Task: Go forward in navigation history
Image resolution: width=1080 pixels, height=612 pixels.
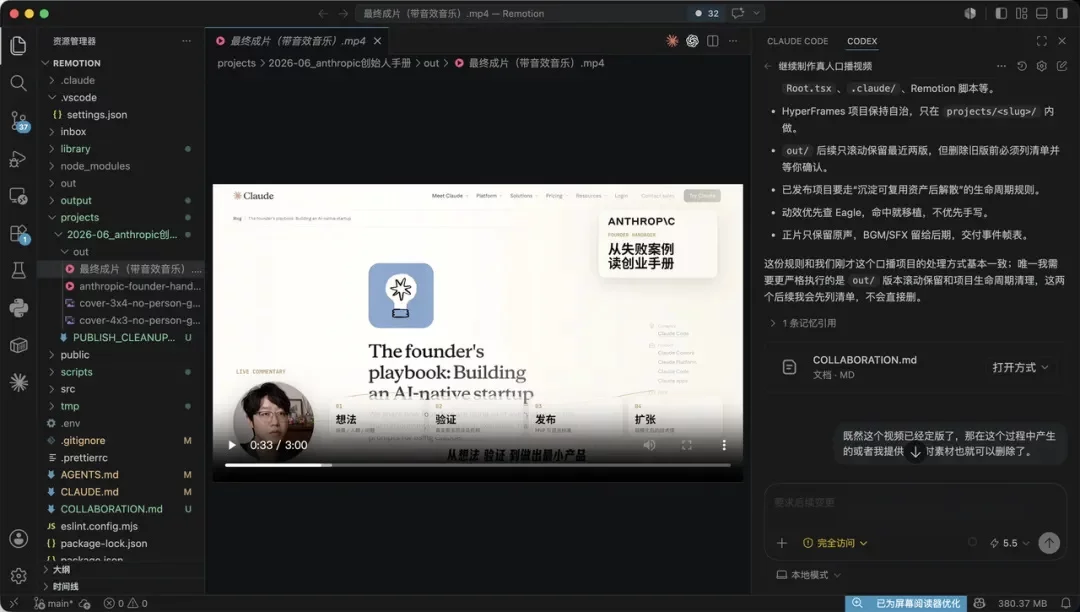Action: (343, 13)
